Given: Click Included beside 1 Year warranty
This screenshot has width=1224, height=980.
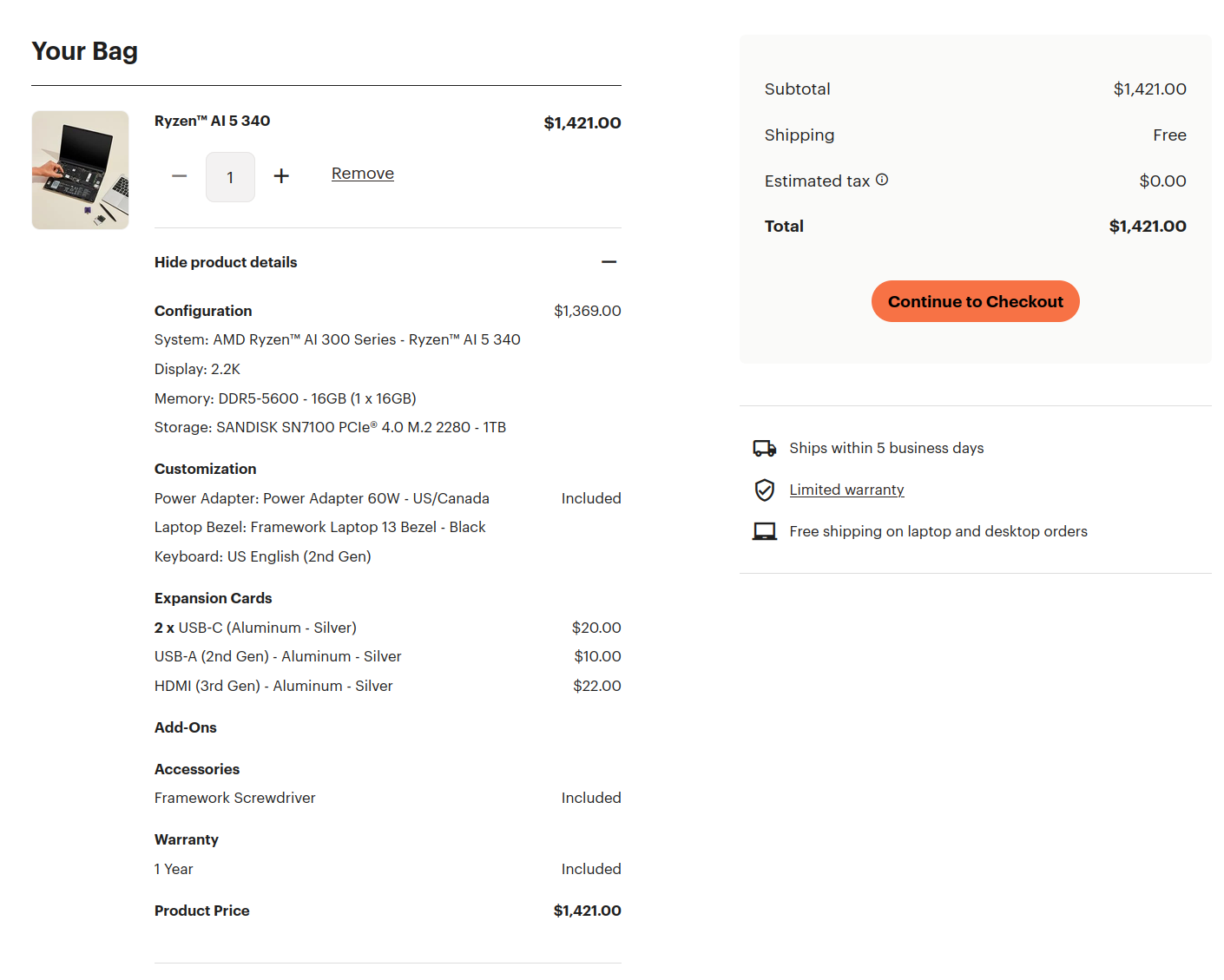Looking at the screenshot, I should coord(591,869).
